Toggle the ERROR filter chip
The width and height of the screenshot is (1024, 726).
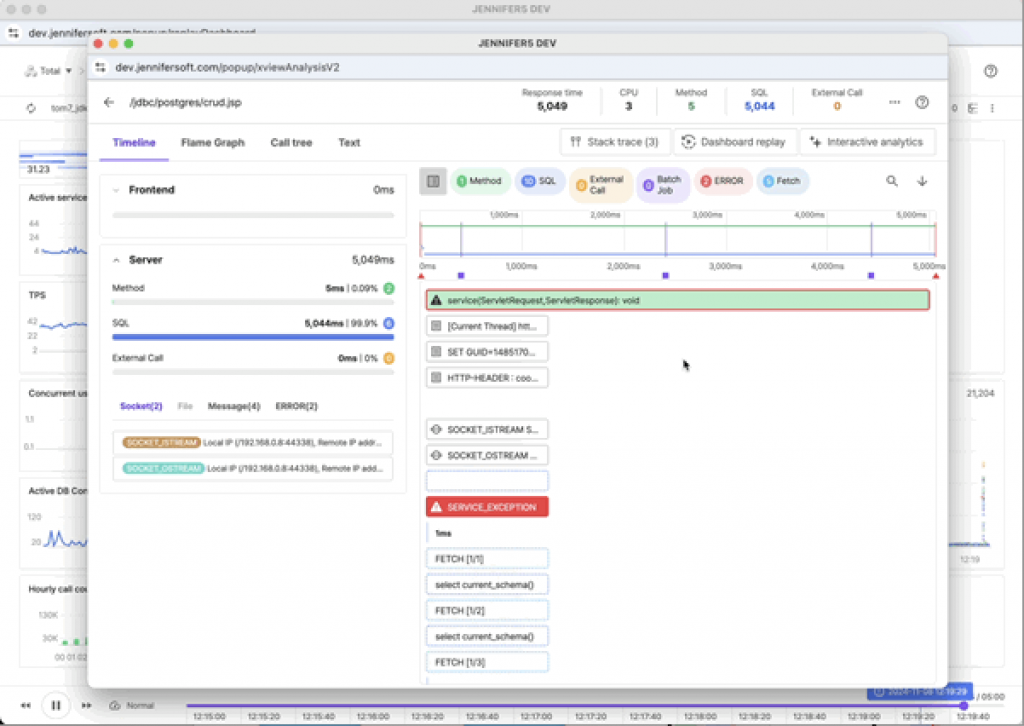point(723,181)
